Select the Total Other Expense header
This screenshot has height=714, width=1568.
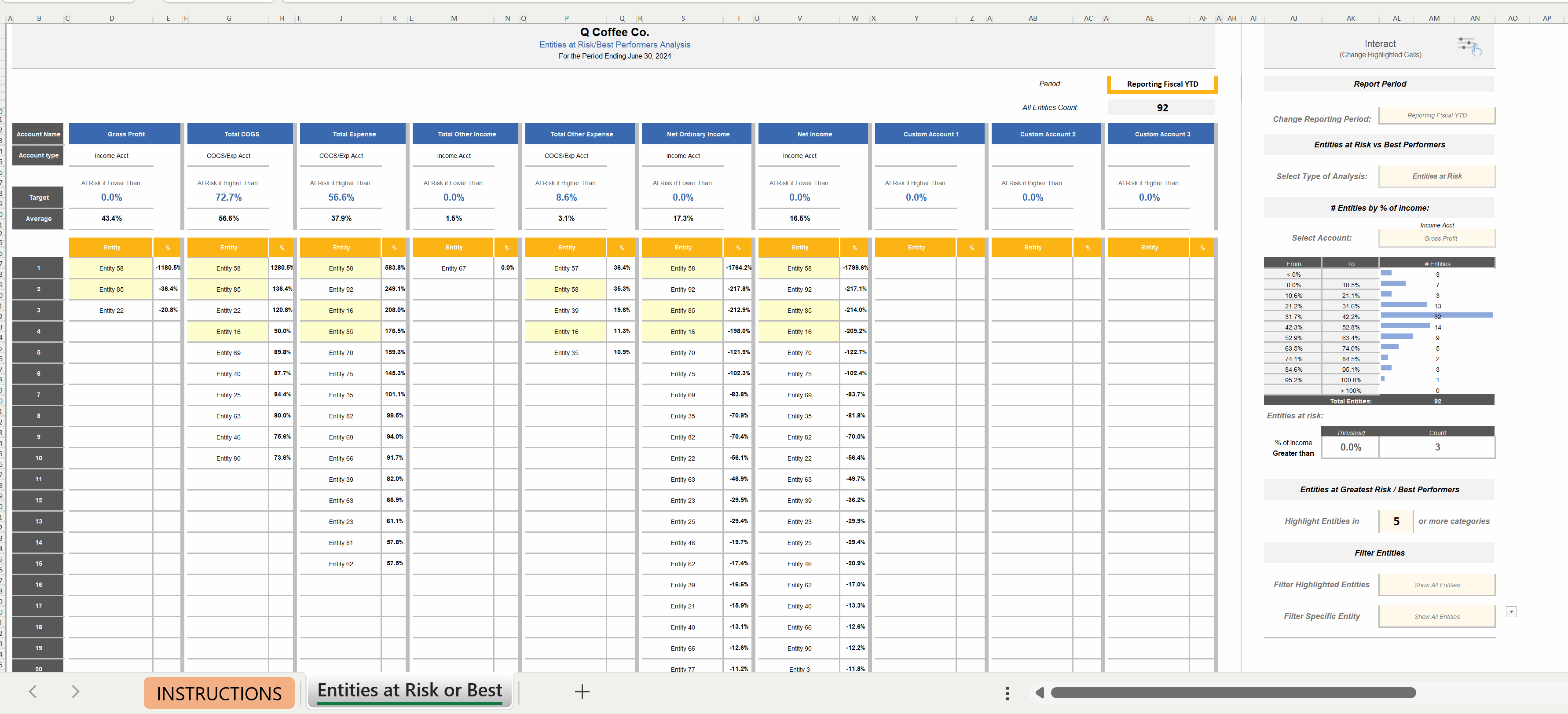[581, 135]
